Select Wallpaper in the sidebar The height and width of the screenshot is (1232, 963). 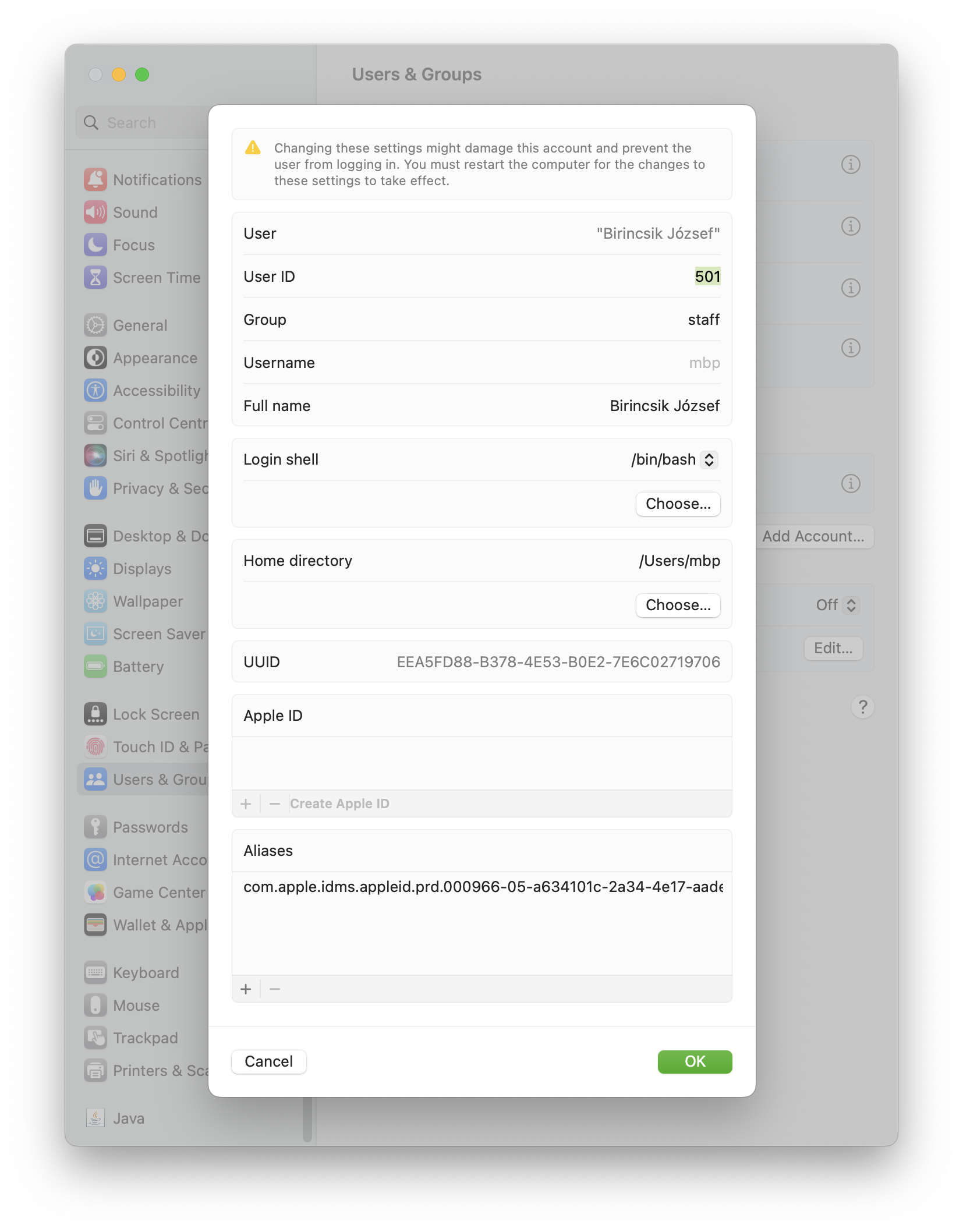click(x=147, y=601)
